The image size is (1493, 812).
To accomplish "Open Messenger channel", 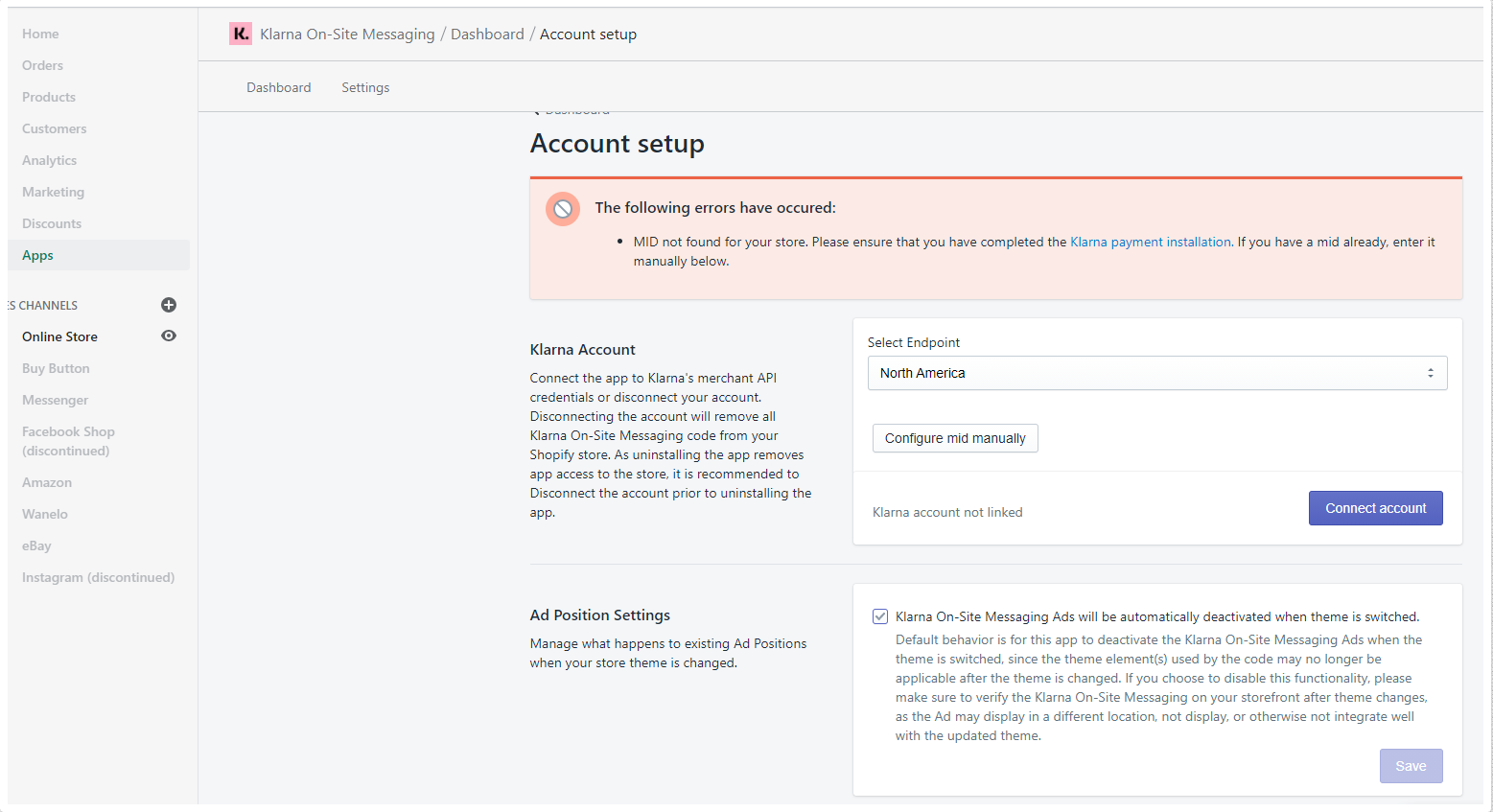I will 56,400.
